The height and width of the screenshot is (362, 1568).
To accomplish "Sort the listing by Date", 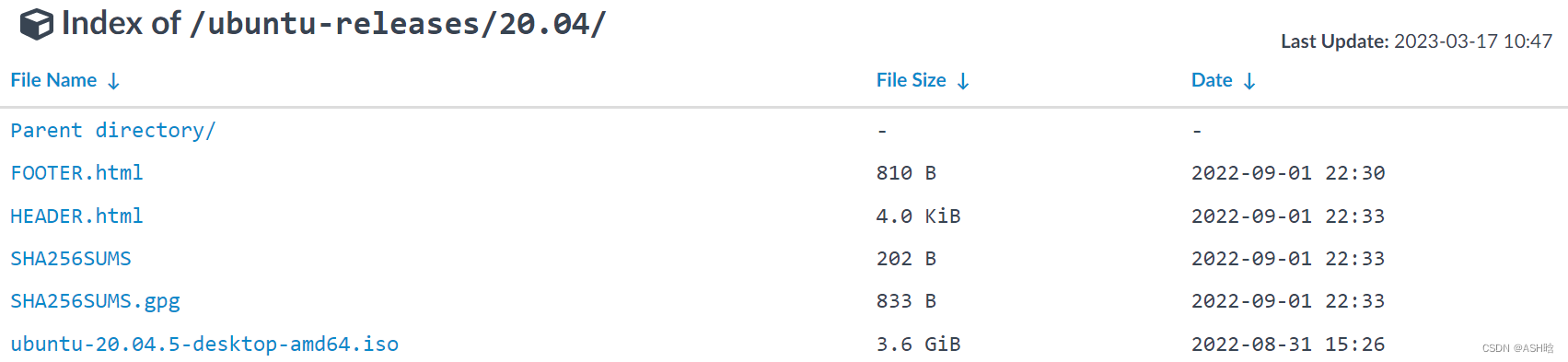I will 1212,80.
